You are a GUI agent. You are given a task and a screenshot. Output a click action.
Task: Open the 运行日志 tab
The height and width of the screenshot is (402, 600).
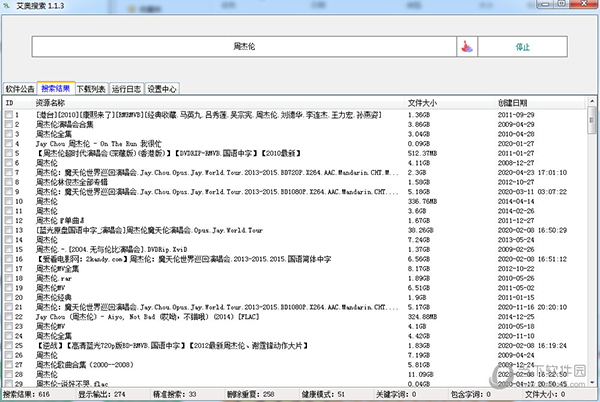(x=126, y=89)
